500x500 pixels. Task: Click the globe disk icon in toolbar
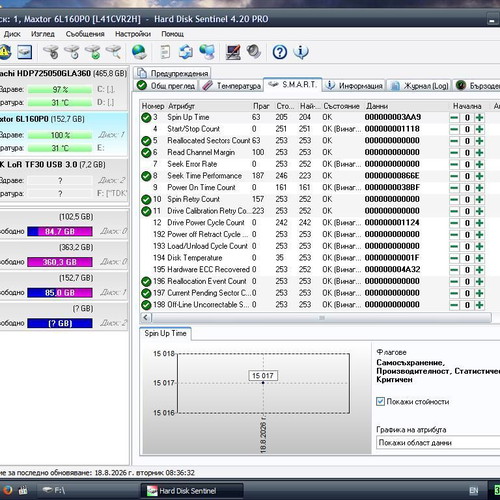pos(139,52)
